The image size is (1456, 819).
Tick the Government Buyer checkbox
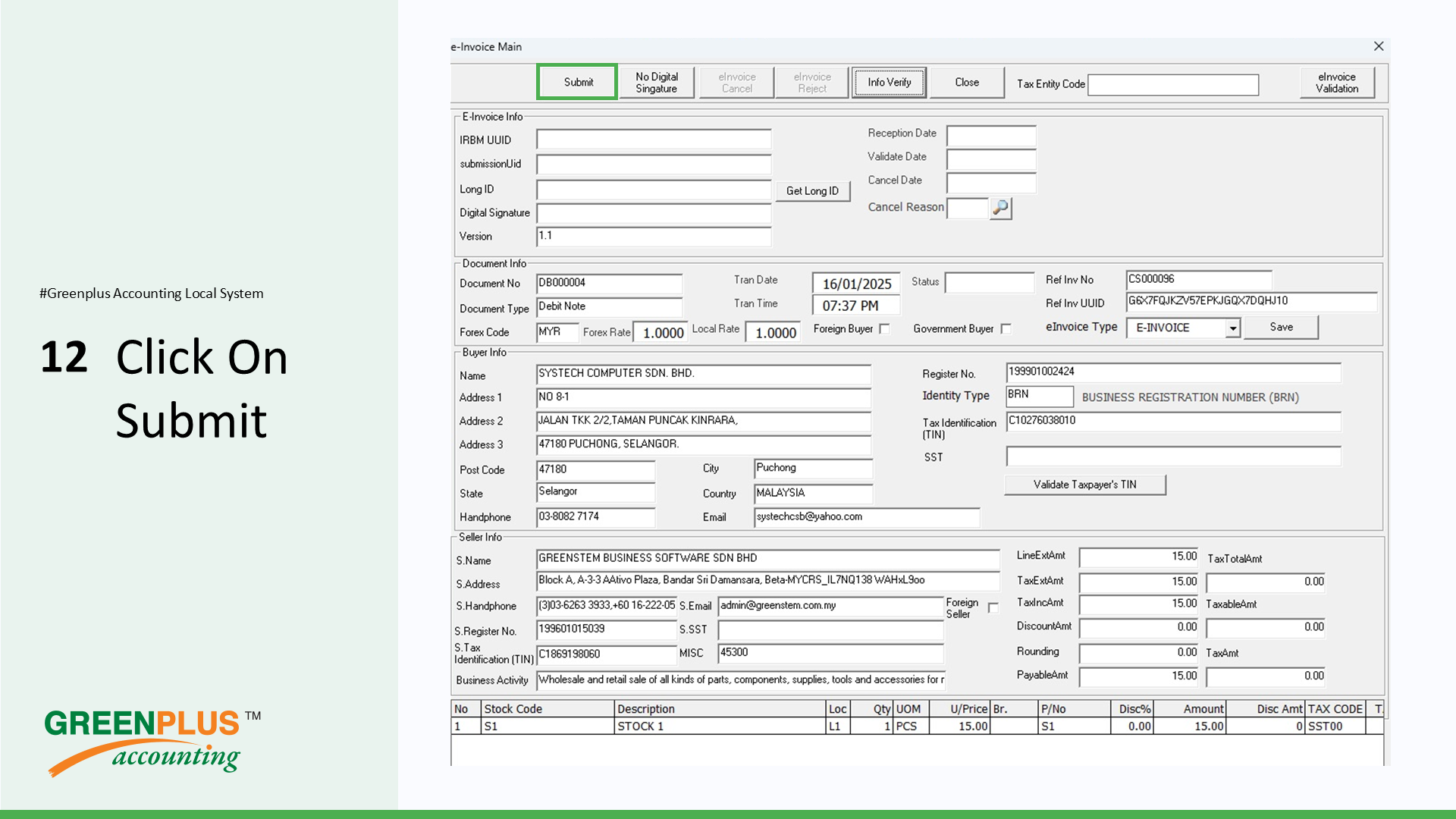[1006, 328]
